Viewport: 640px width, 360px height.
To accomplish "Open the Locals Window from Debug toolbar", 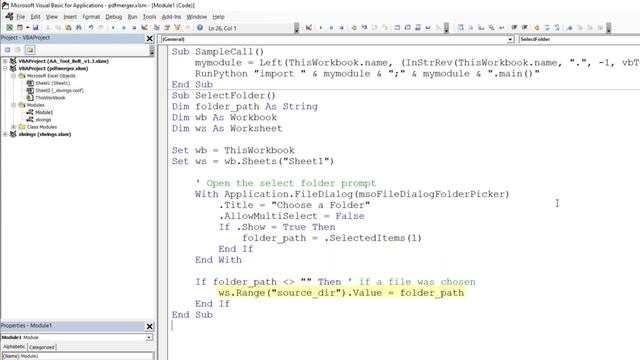I will tap(397, 28).
